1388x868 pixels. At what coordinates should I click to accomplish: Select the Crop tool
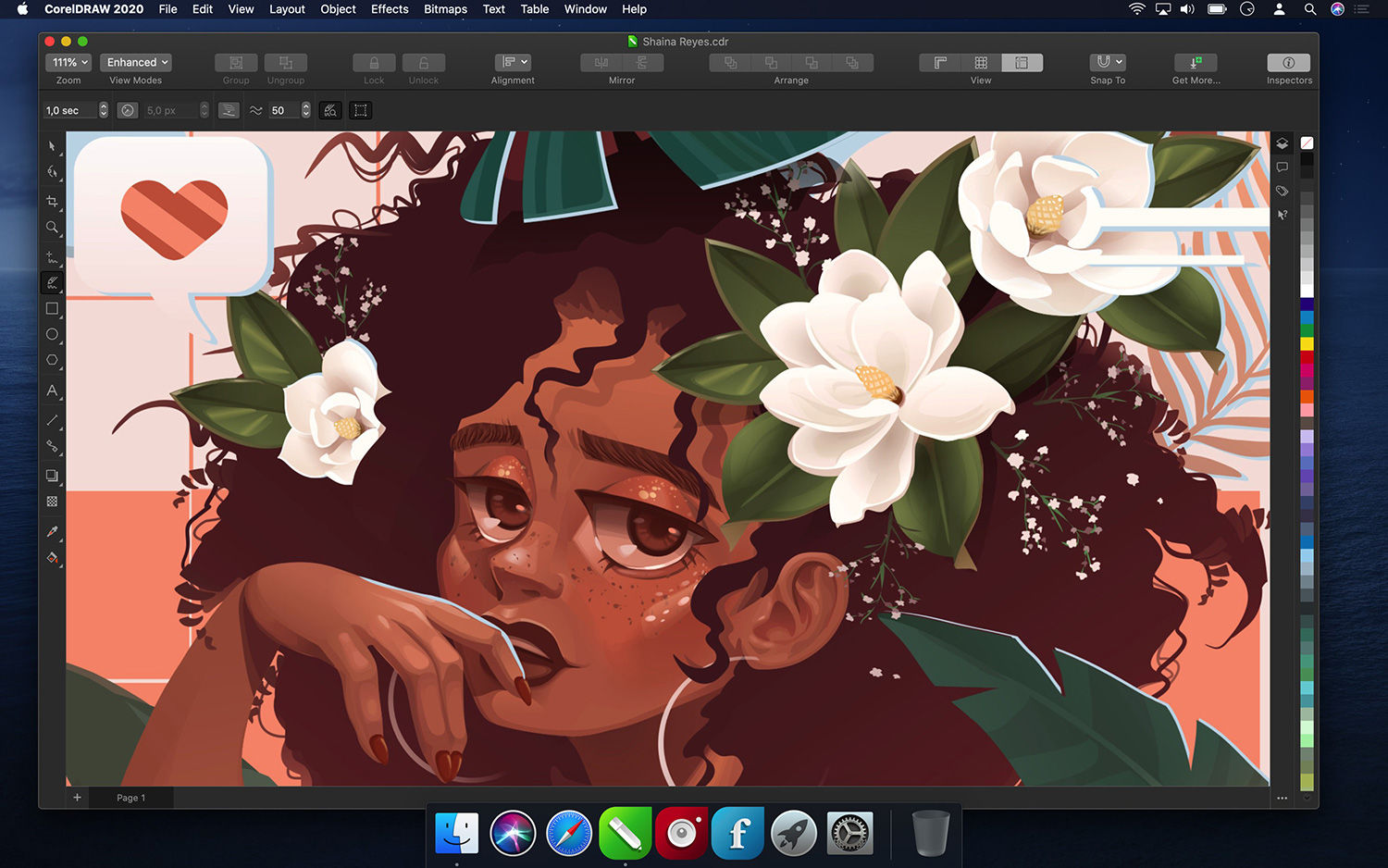click(52, 201)
